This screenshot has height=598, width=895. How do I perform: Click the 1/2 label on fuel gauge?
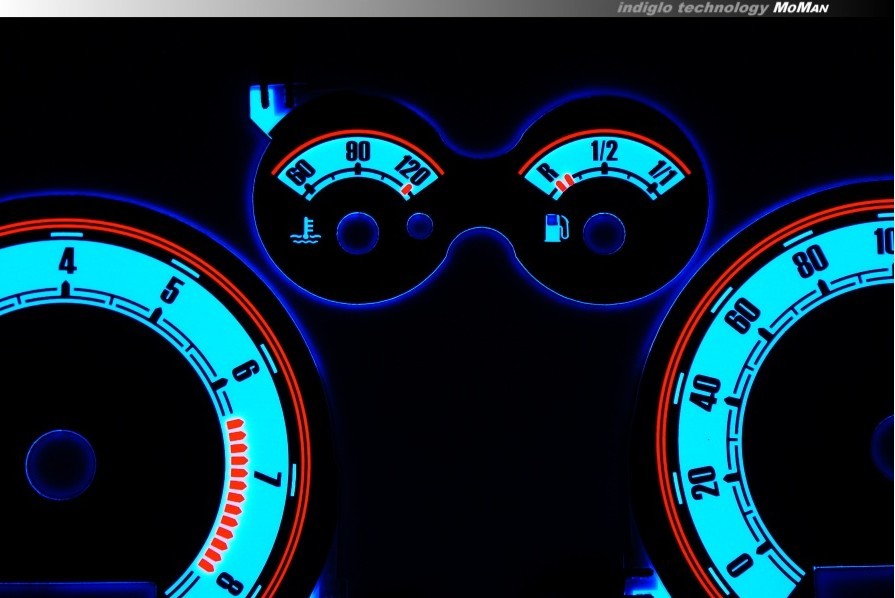coord(604,151)
